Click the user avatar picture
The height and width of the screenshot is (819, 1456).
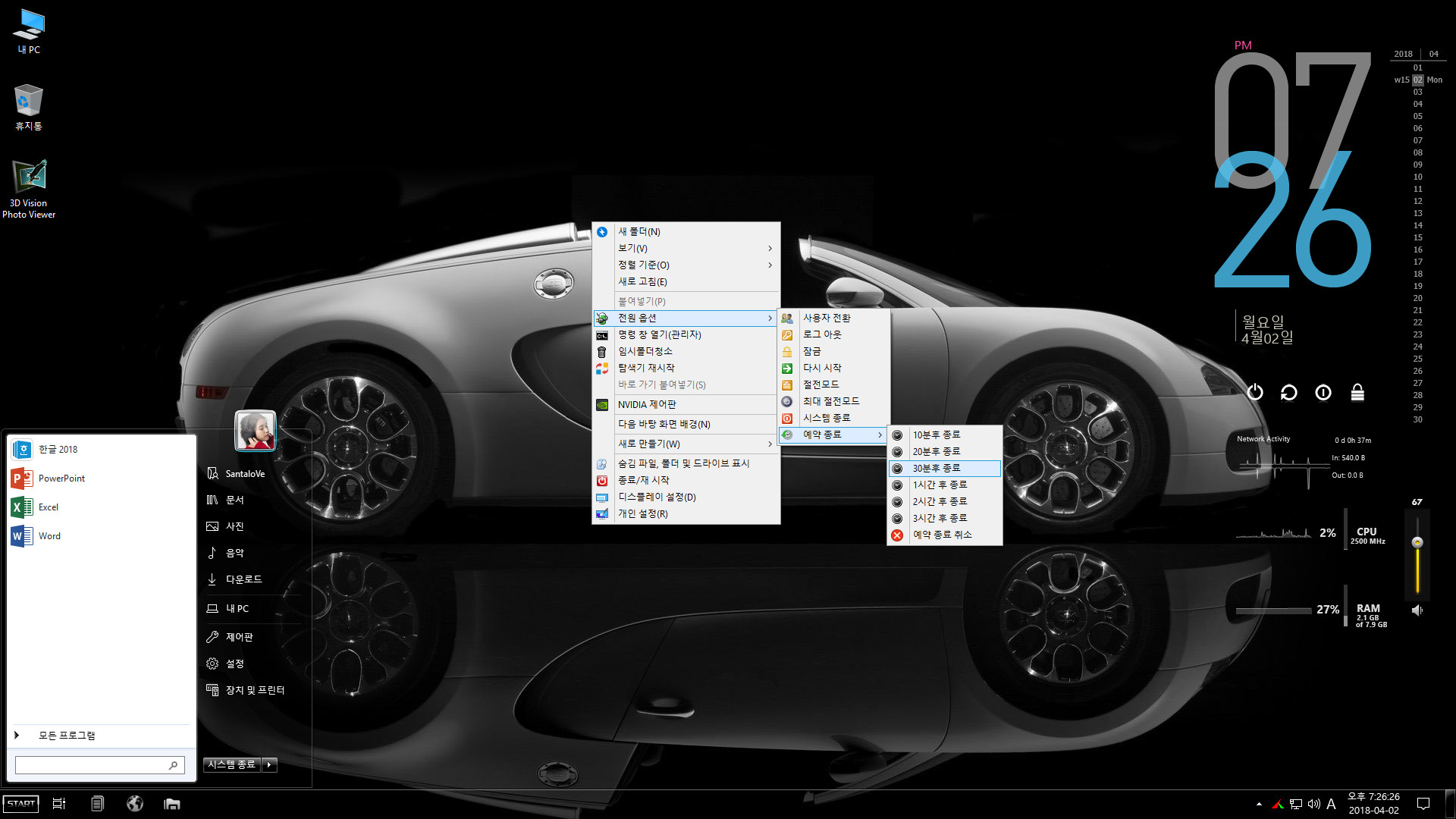click(x=256, y=430)
